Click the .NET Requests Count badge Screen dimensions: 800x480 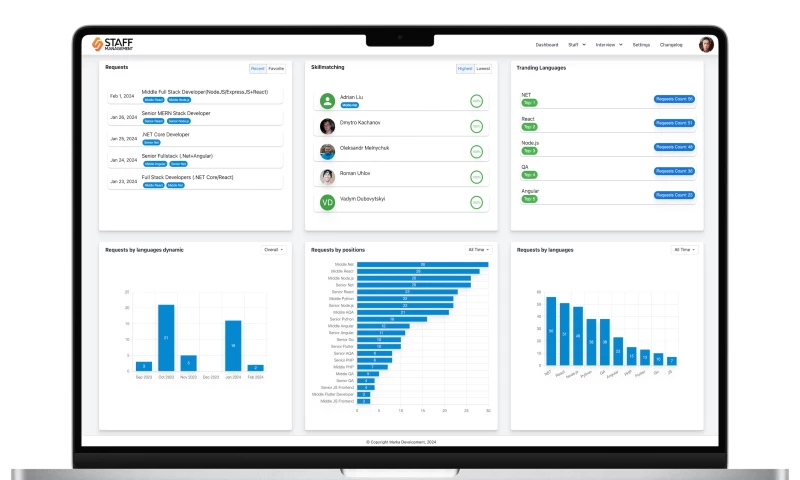[674, 99]
